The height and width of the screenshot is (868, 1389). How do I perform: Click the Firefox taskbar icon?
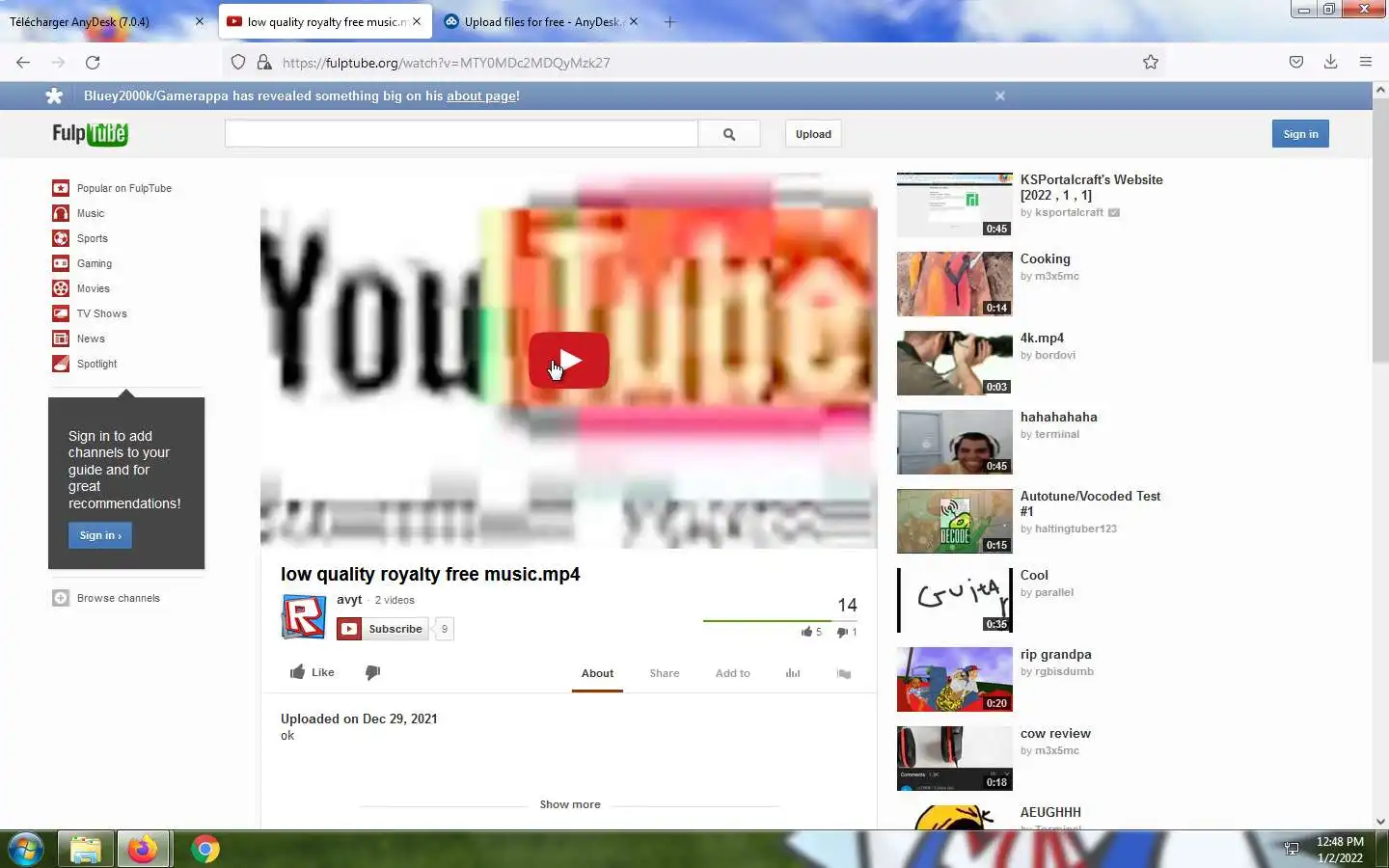(144, 849)
